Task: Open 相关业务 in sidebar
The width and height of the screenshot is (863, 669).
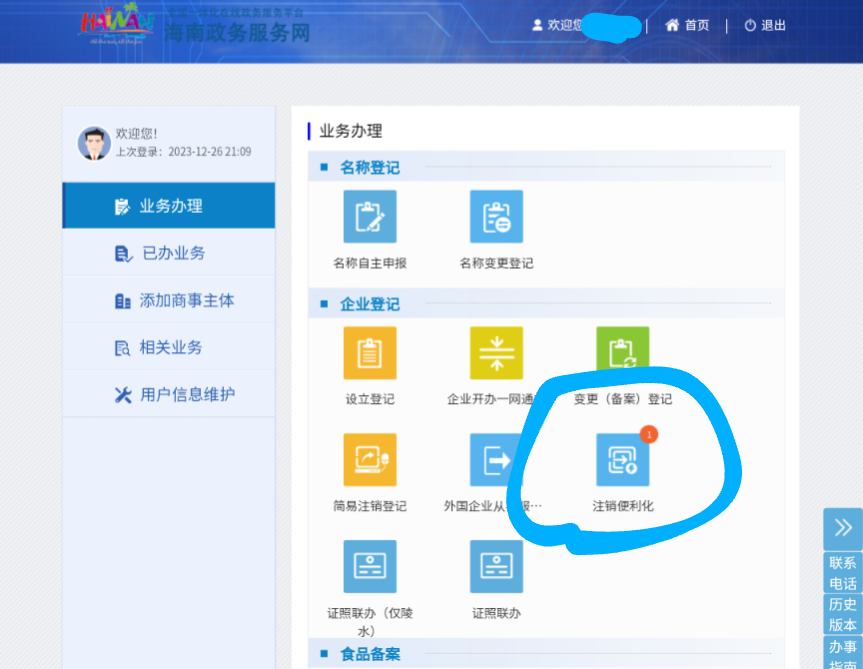Action: (x=169, y=347)
